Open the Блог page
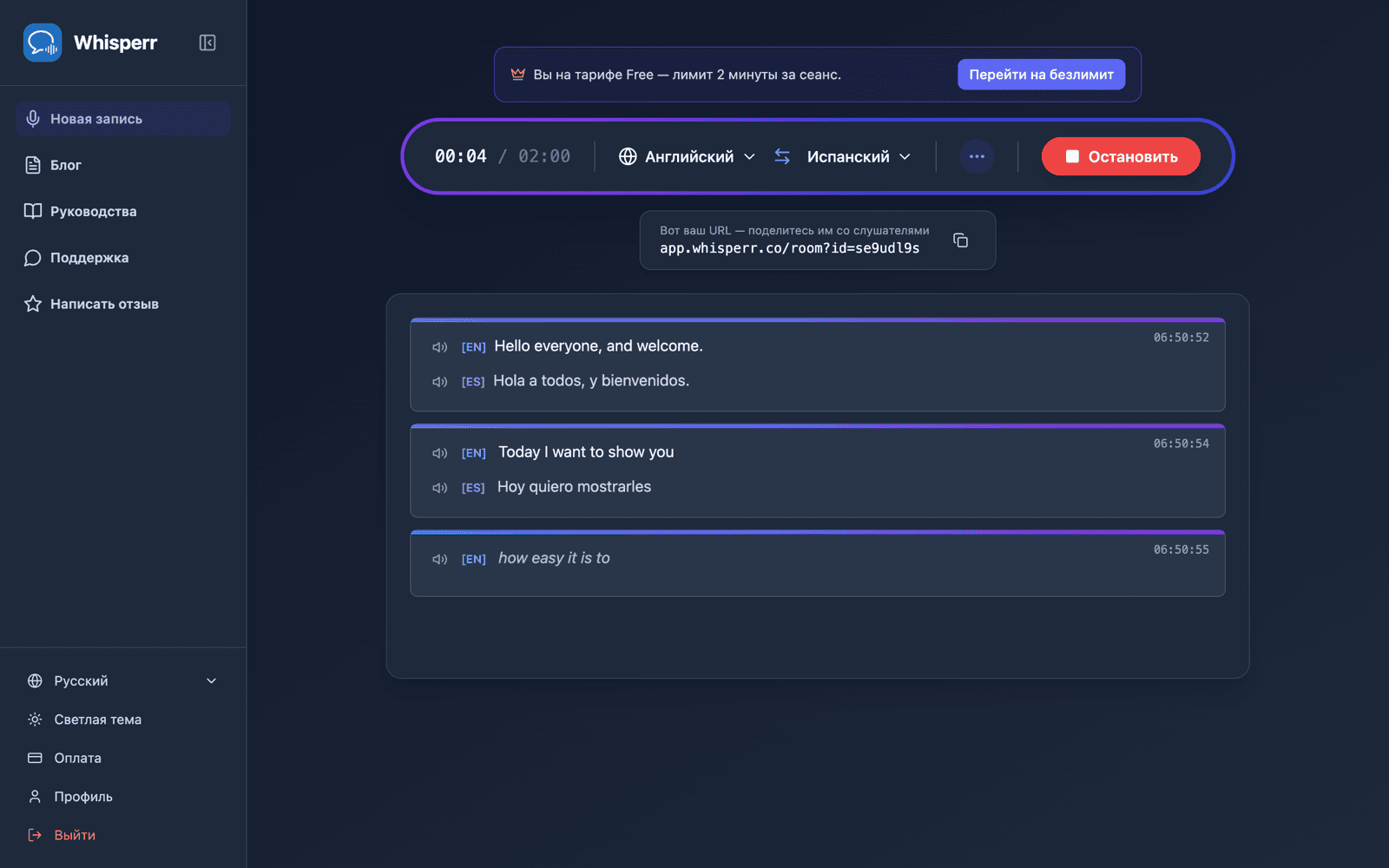The width and height of the screenshot is (1389, 868). [122, 165]
